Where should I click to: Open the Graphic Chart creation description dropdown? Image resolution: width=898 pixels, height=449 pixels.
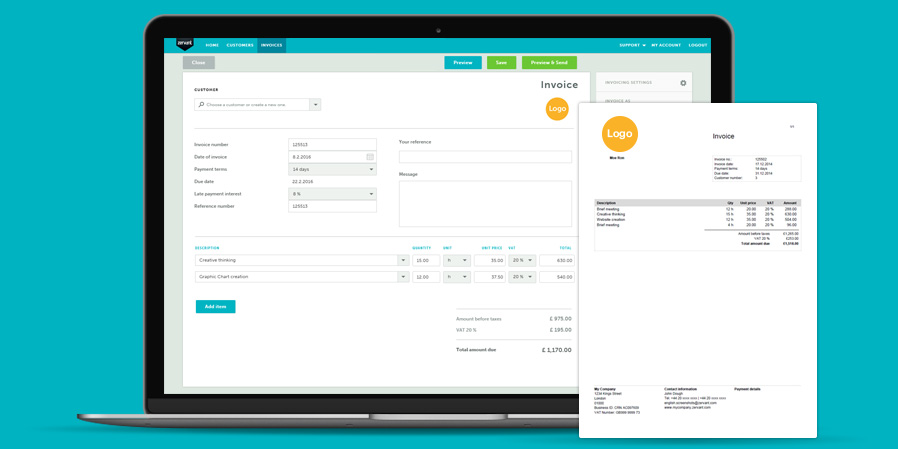click(403, 277)
